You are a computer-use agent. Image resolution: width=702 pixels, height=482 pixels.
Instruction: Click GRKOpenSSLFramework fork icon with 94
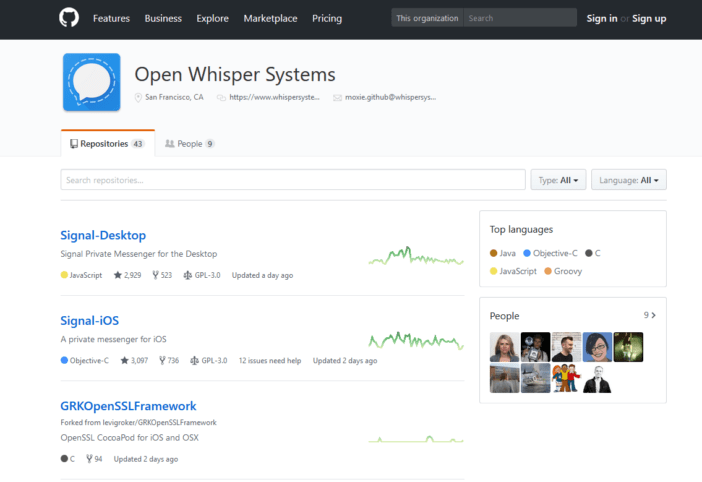90,459
